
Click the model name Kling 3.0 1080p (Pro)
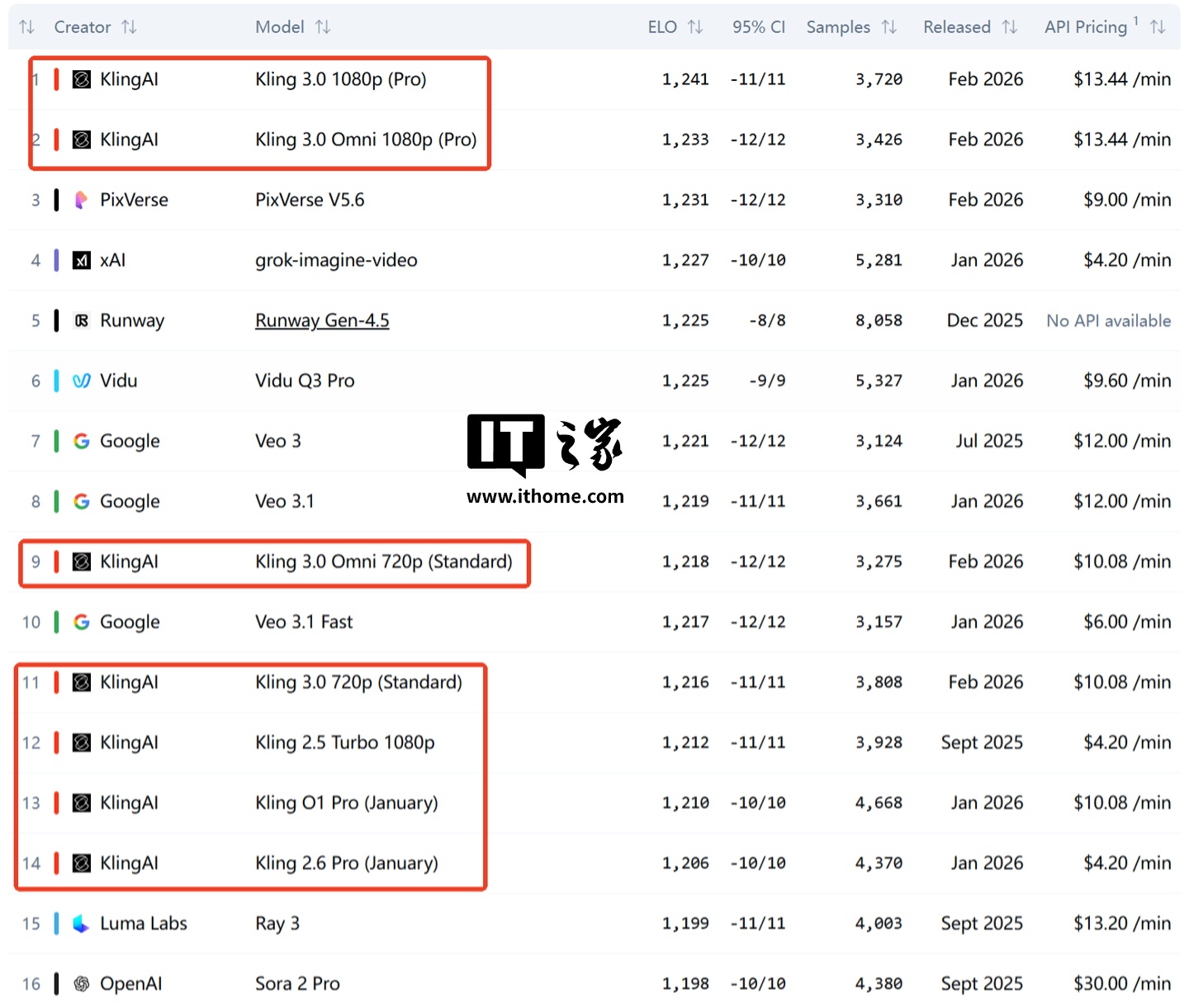341,79
